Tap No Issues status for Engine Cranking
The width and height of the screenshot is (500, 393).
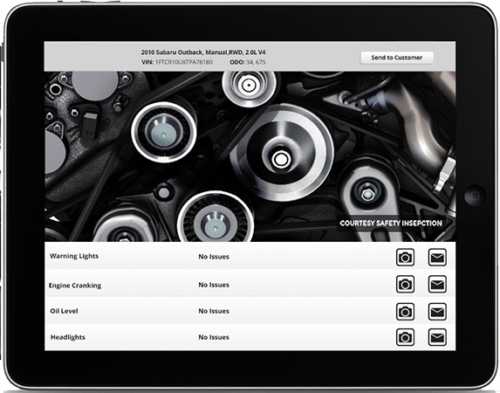pos(214,285)
